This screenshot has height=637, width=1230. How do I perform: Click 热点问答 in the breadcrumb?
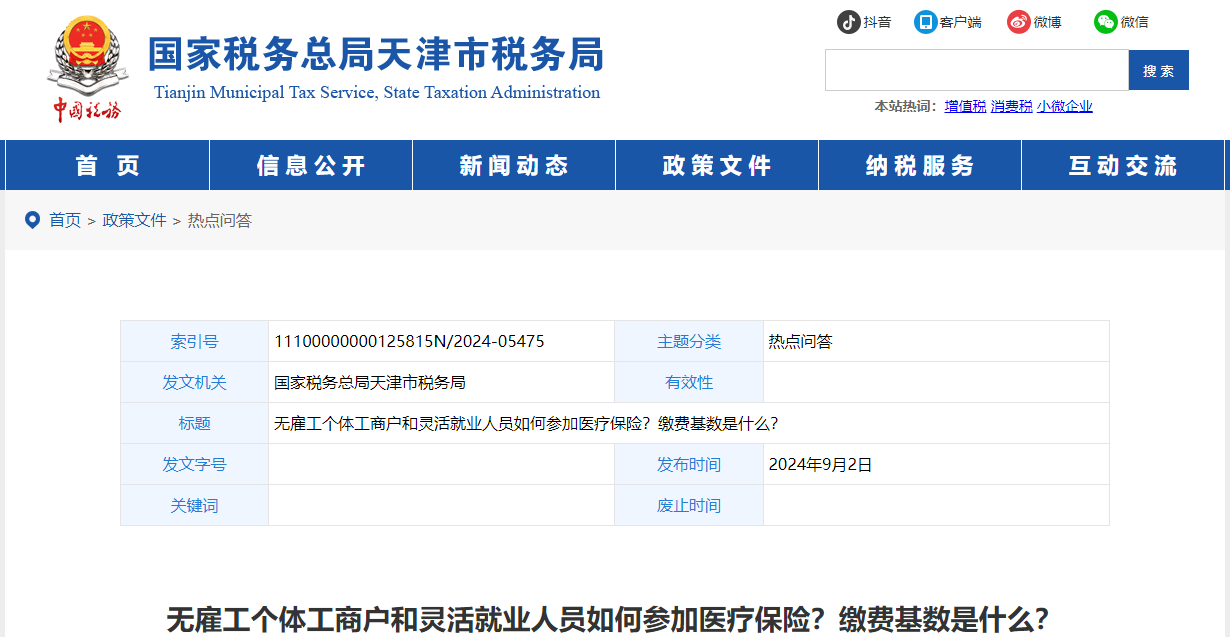click(x=220, y=220)
